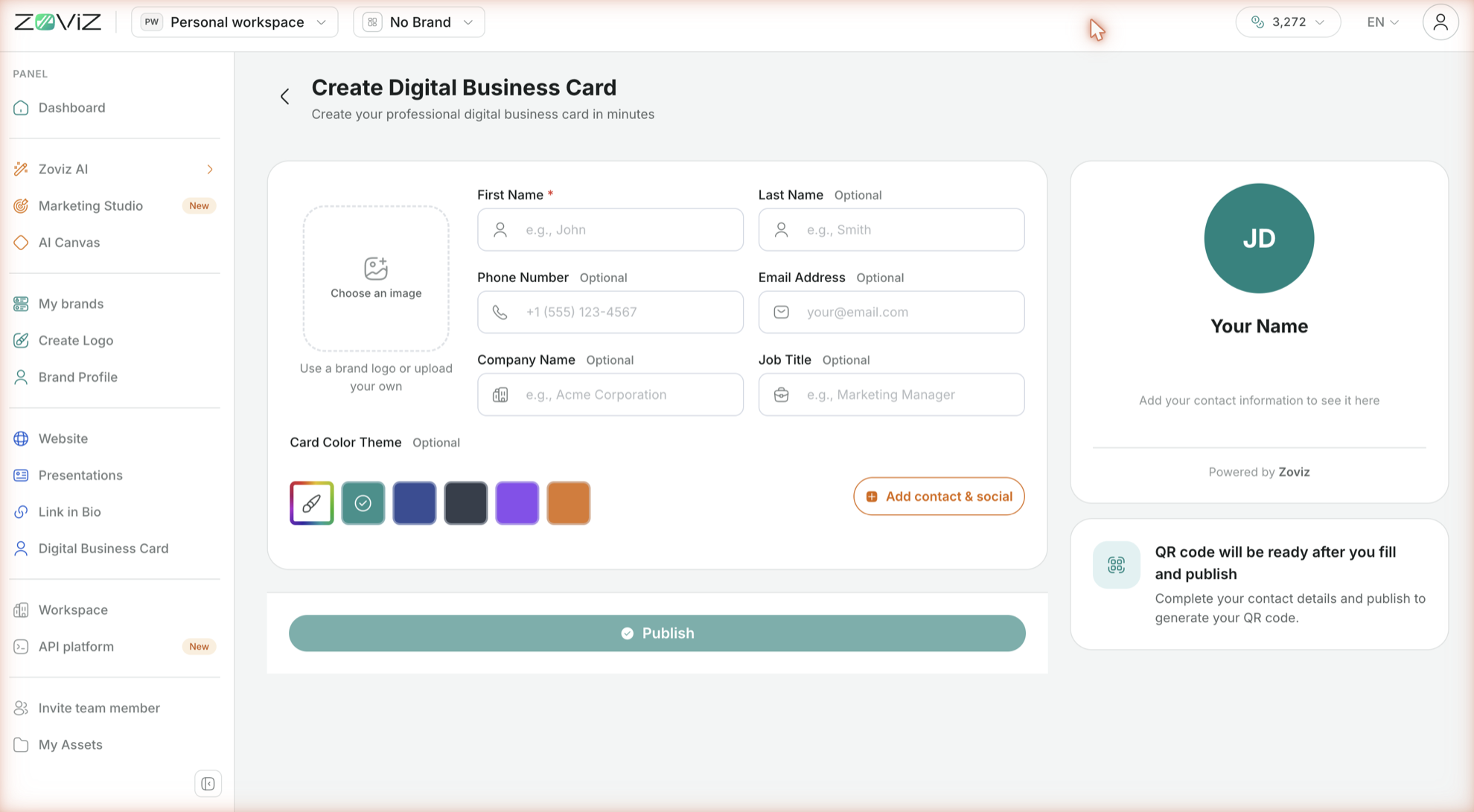Click the Phone Number input field

pyautogui.click(x=610, y=312)
